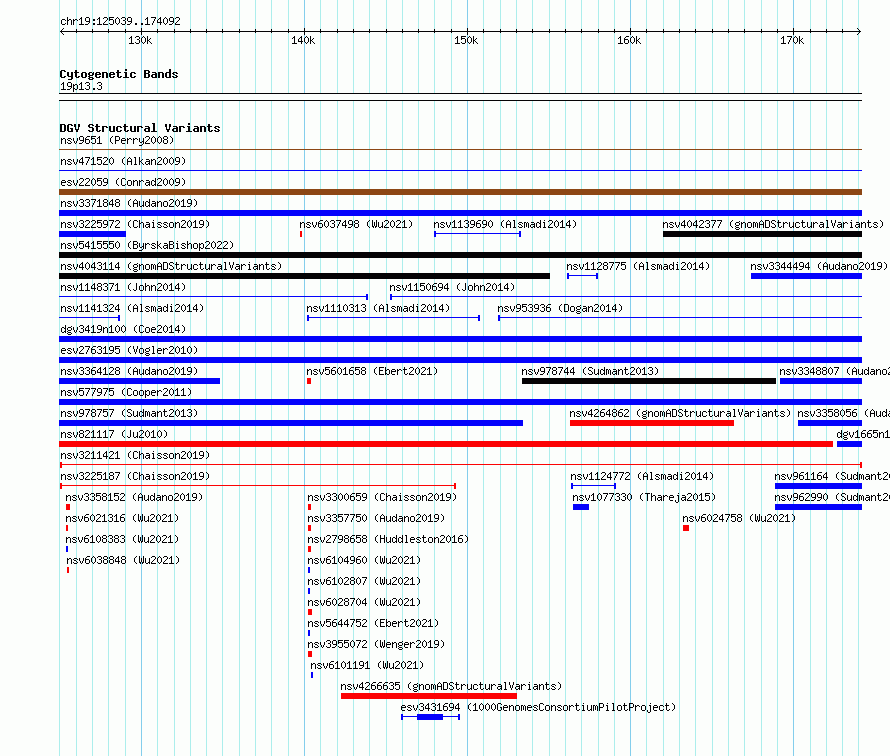Click nsv3300659 (Chaisson2019) label

coord(382,497)
